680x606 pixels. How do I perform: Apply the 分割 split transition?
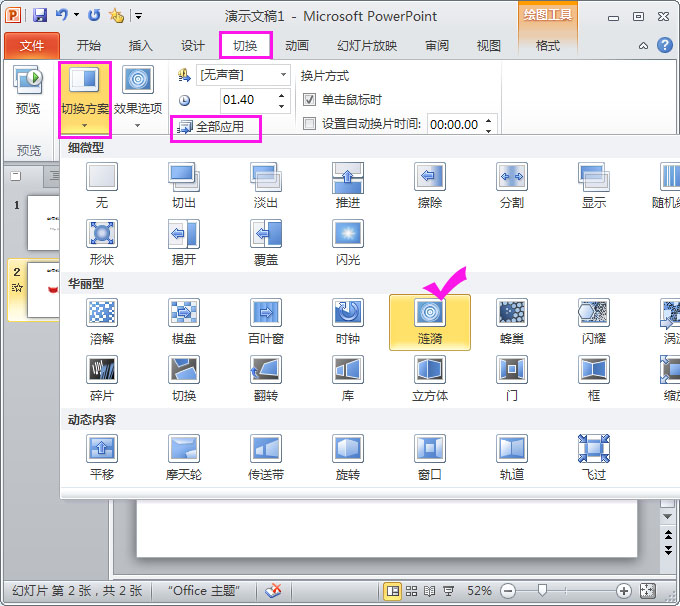pos(512,185)
